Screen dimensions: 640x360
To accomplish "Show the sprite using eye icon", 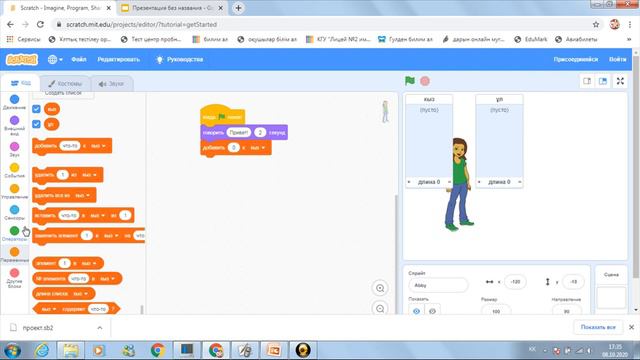I will [416, 311].
